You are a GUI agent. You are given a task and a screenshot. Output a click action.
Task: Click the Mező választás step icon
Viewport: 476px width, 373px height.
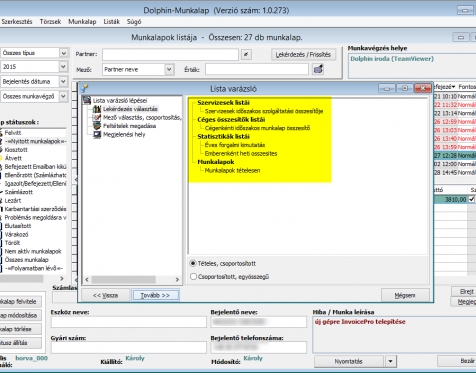tap(97, 118)
